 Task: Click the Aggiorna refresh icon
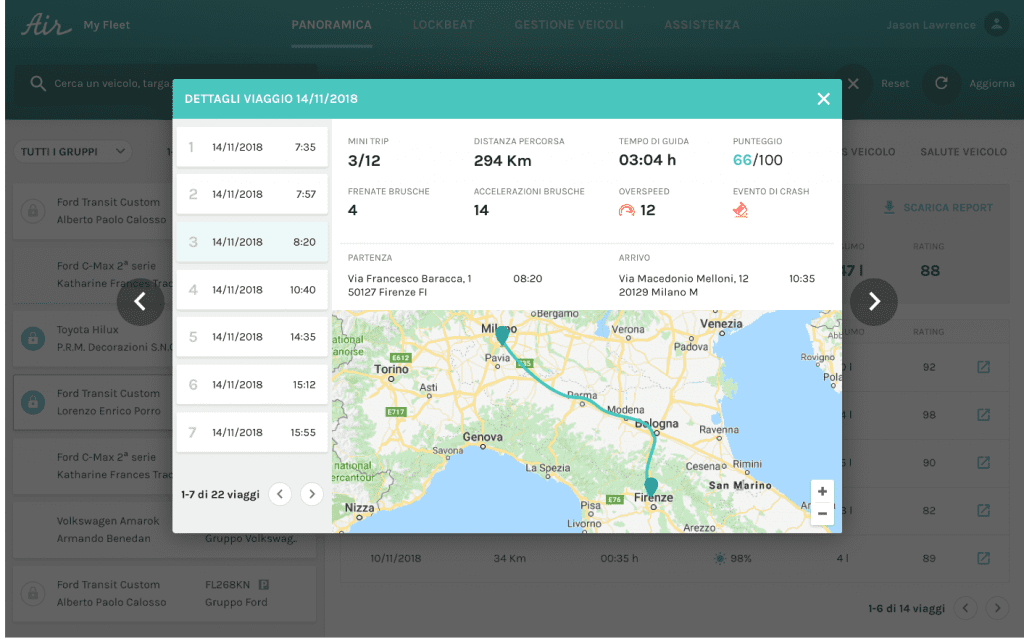[x=940, y=84]
